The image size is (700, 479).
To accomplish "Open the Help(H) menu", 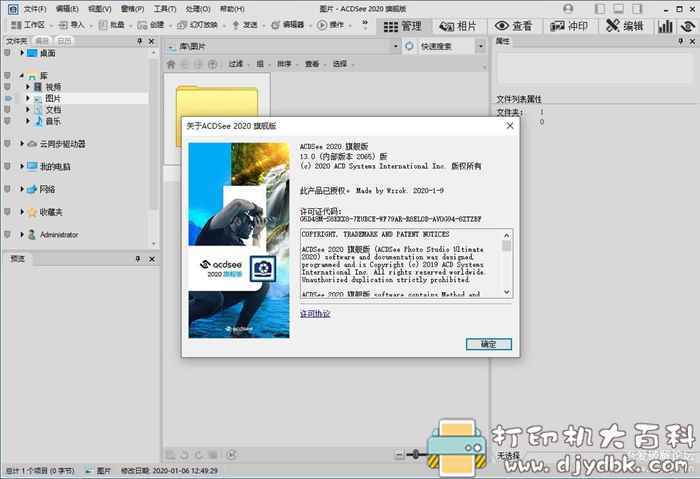I will [232, 9].
